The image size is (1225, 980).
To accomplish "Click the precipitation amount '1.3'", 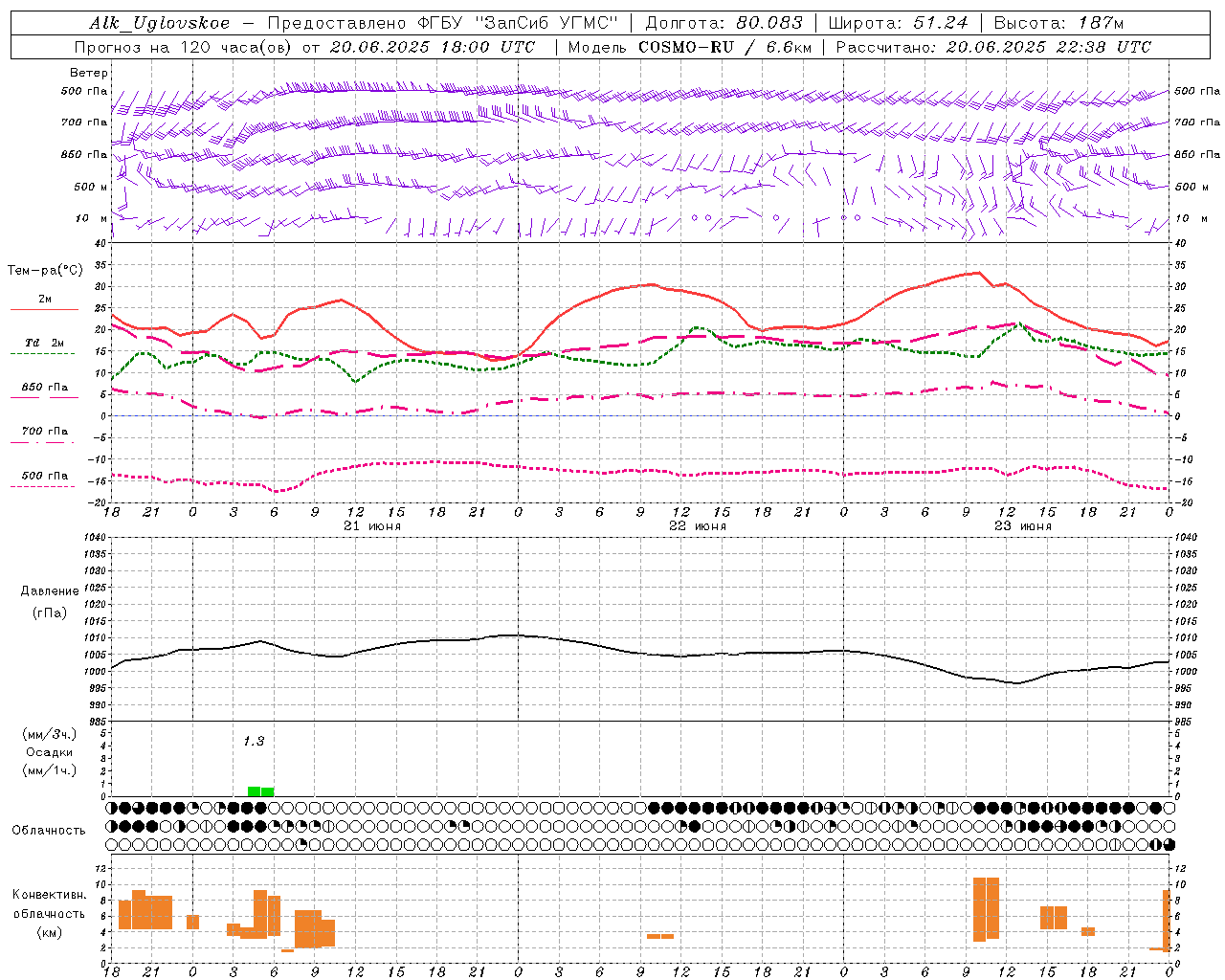I will point(254,741).
